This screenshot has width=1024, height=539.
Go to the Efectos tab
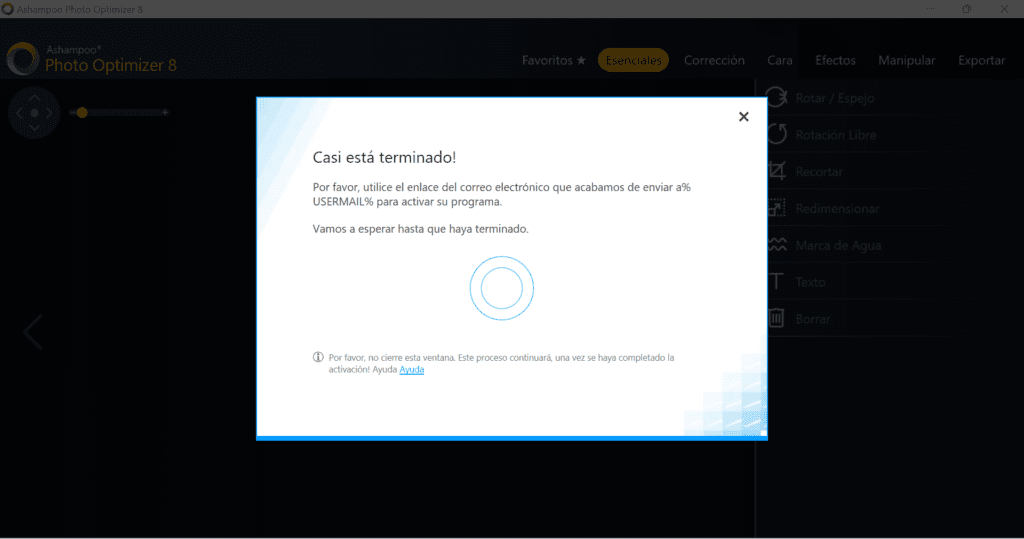pyautogui.click(x=835, y=60)
